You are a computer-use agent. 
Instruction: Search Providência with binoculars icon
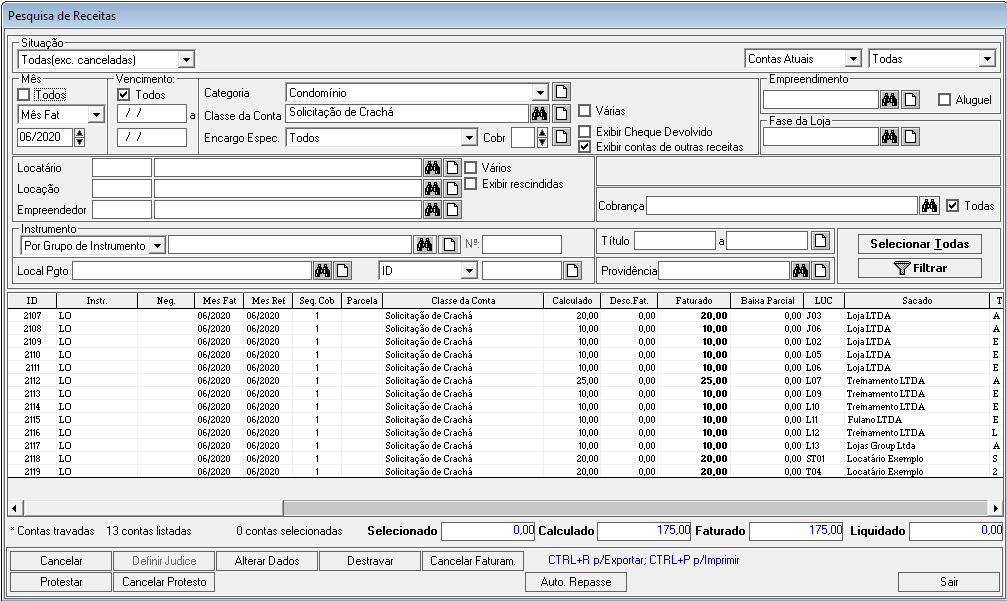pos(800,270)
